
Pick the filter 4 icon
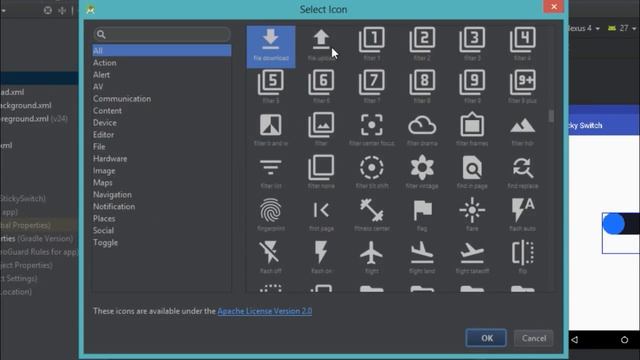pos(523,40)
